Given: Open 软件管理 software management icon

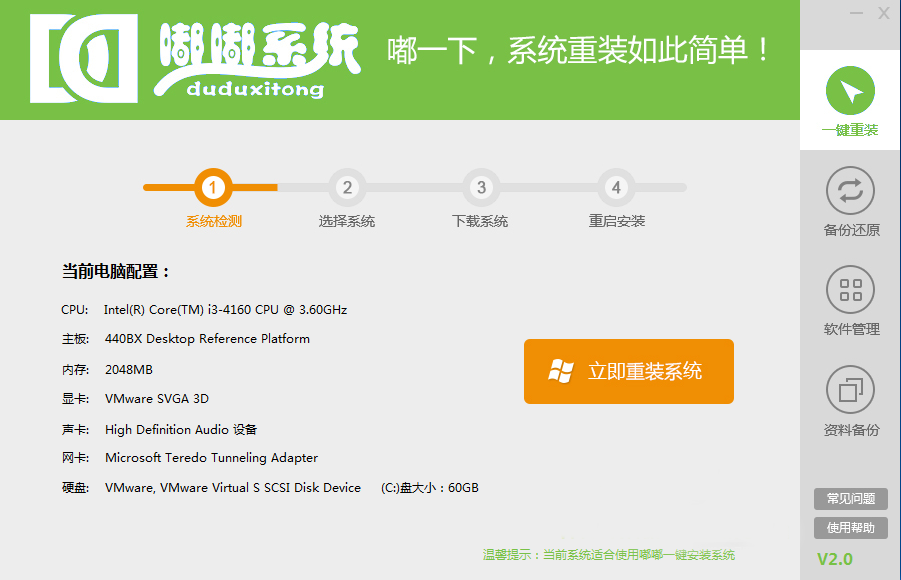Looking at the screenshot, I should pyautogui.click(x=850, y=290).
